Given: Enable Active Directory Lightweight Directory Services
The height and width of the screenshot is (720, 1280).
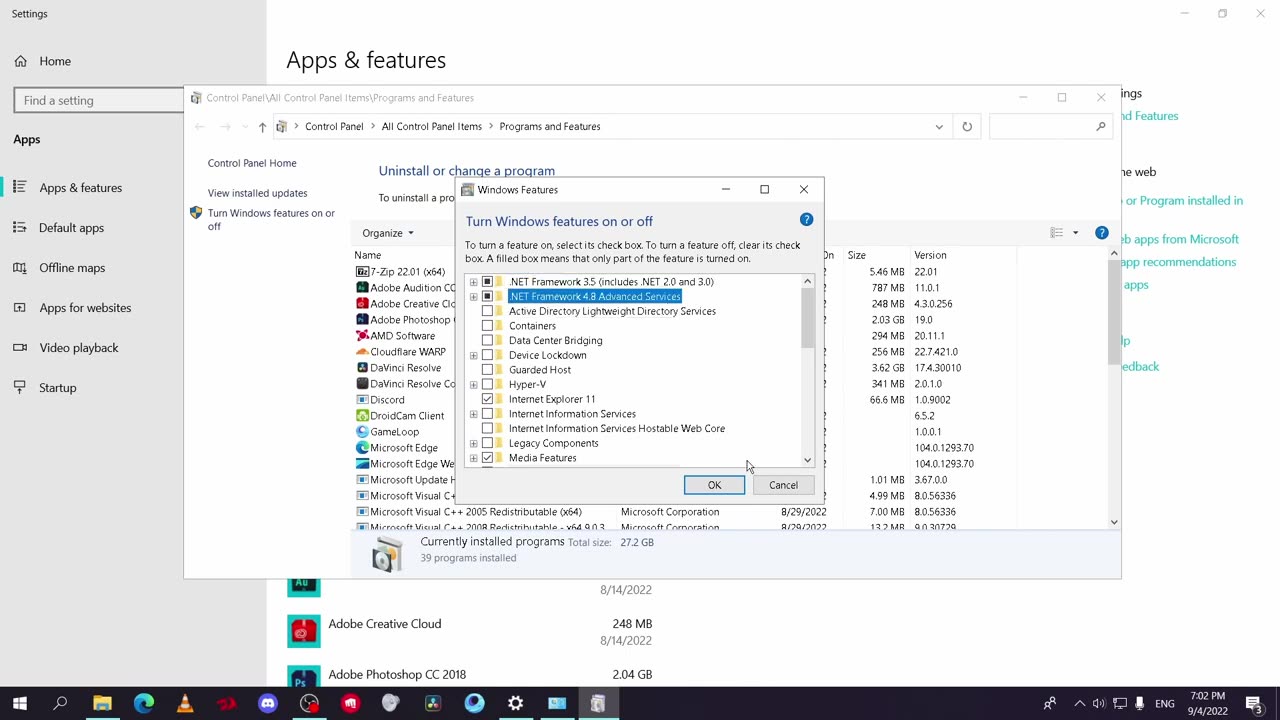Looking at the screenshot, I should (x=487, y=311).
